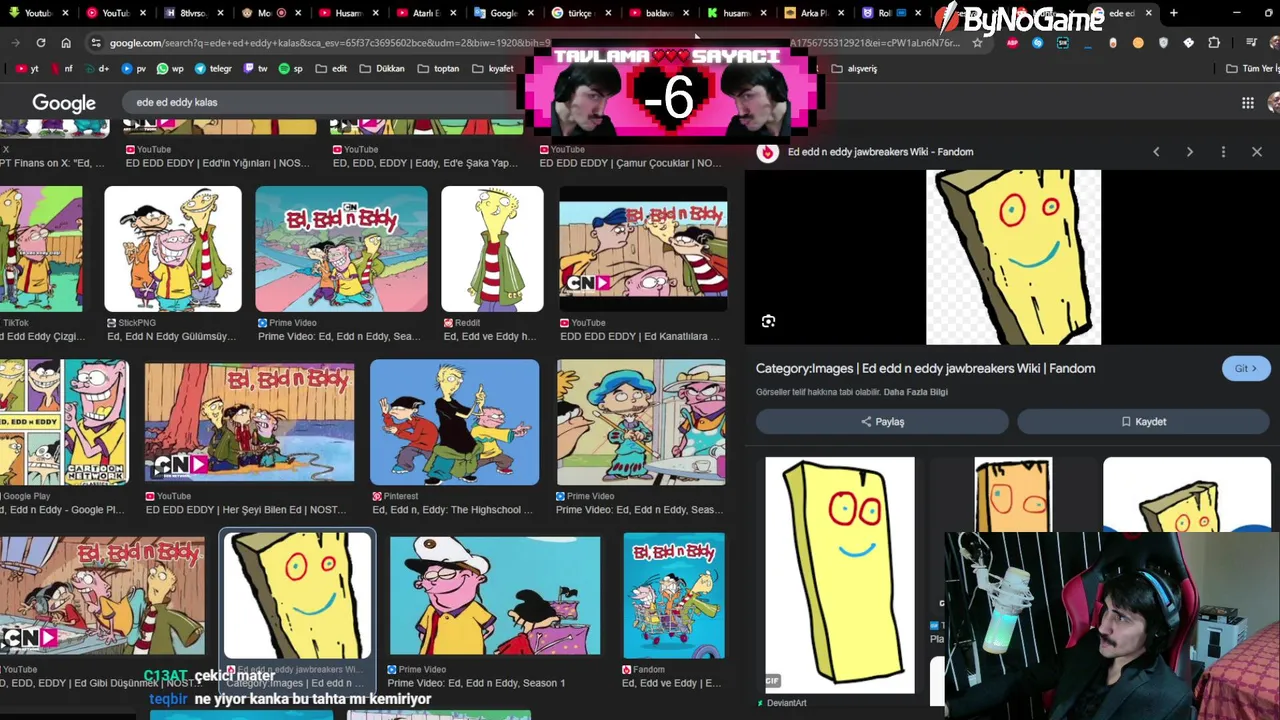Reload the page with the refresh icon

click(40, 43)
